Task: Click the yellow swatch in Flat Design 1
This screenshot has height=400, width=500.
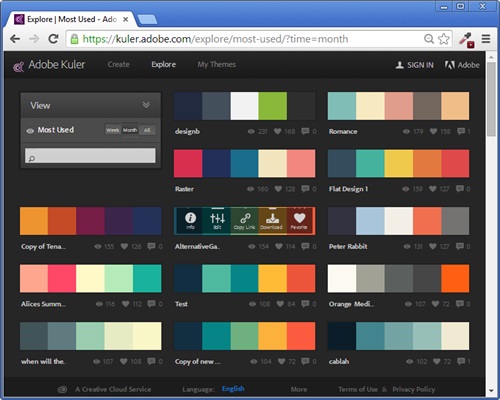Action: (x=399, y=163)
